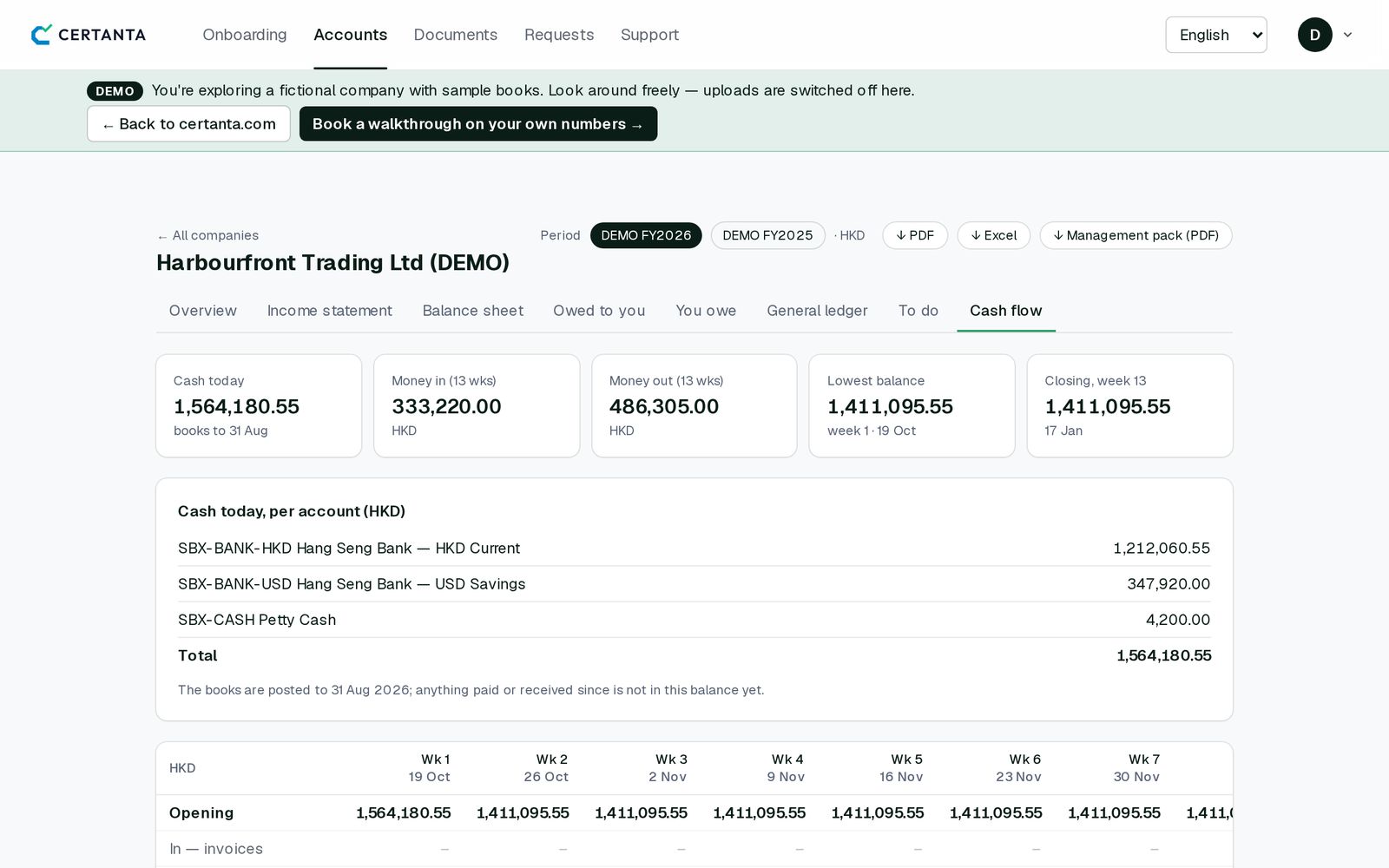Viewport: 1389px width, 868px height.
Task: Switch to the Owed to you tab
Action: coord(599,311)
